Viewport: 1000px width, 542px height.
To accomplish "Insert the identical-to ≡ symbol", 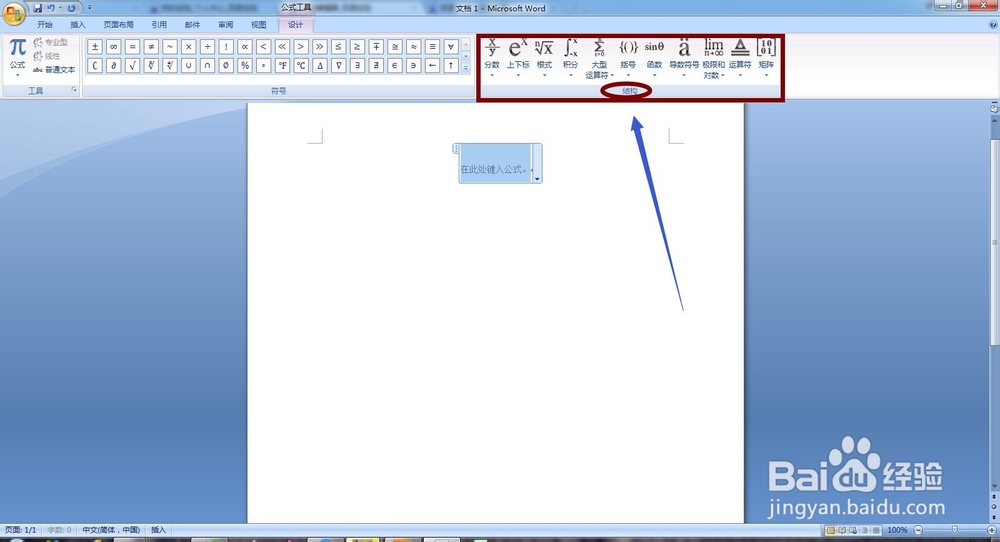I will click(432, 47).
